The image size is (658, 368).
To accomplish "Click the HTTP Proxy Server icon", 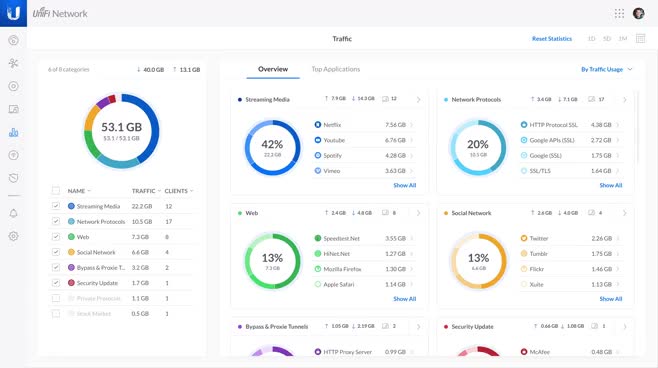I will tap(318, 352).
